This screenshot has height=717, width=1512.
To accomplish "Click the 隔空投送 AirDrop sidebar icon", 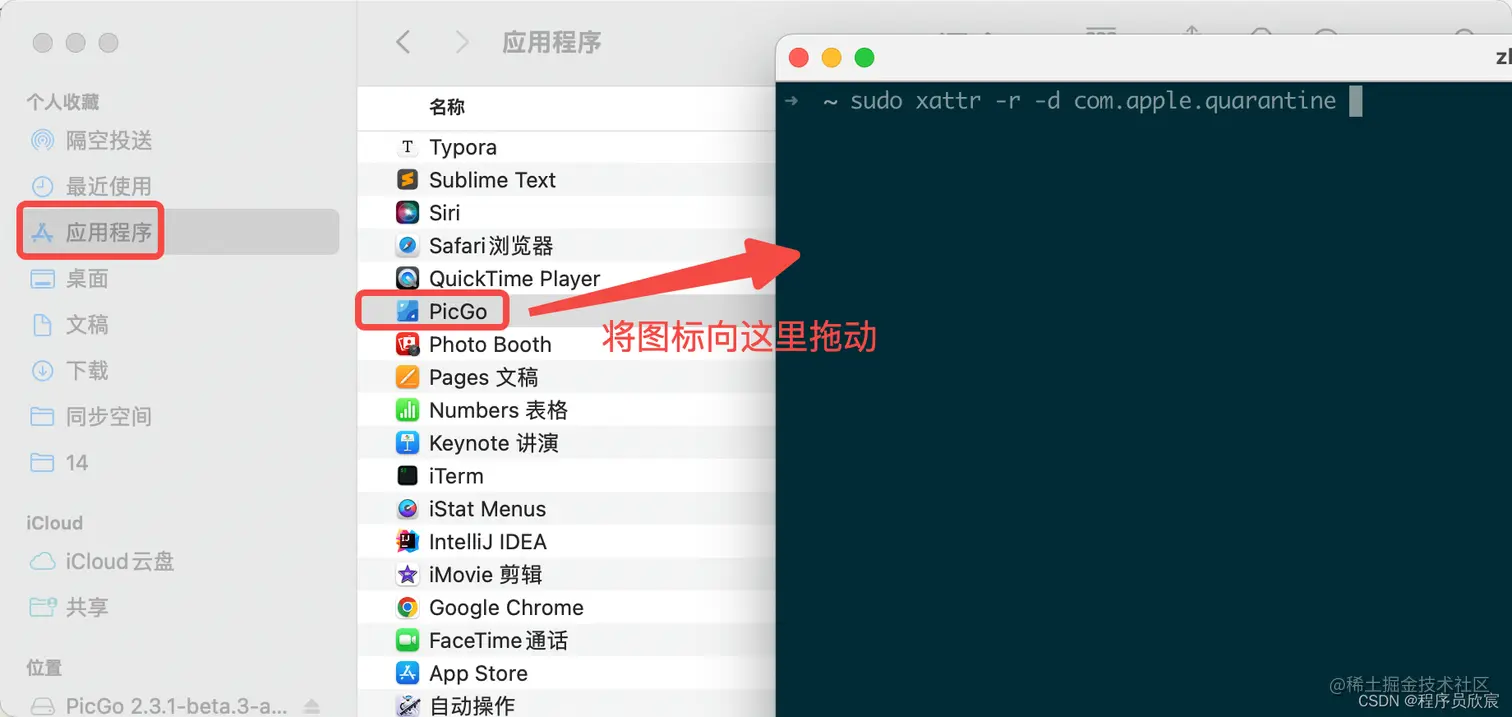I will [42, 141].
